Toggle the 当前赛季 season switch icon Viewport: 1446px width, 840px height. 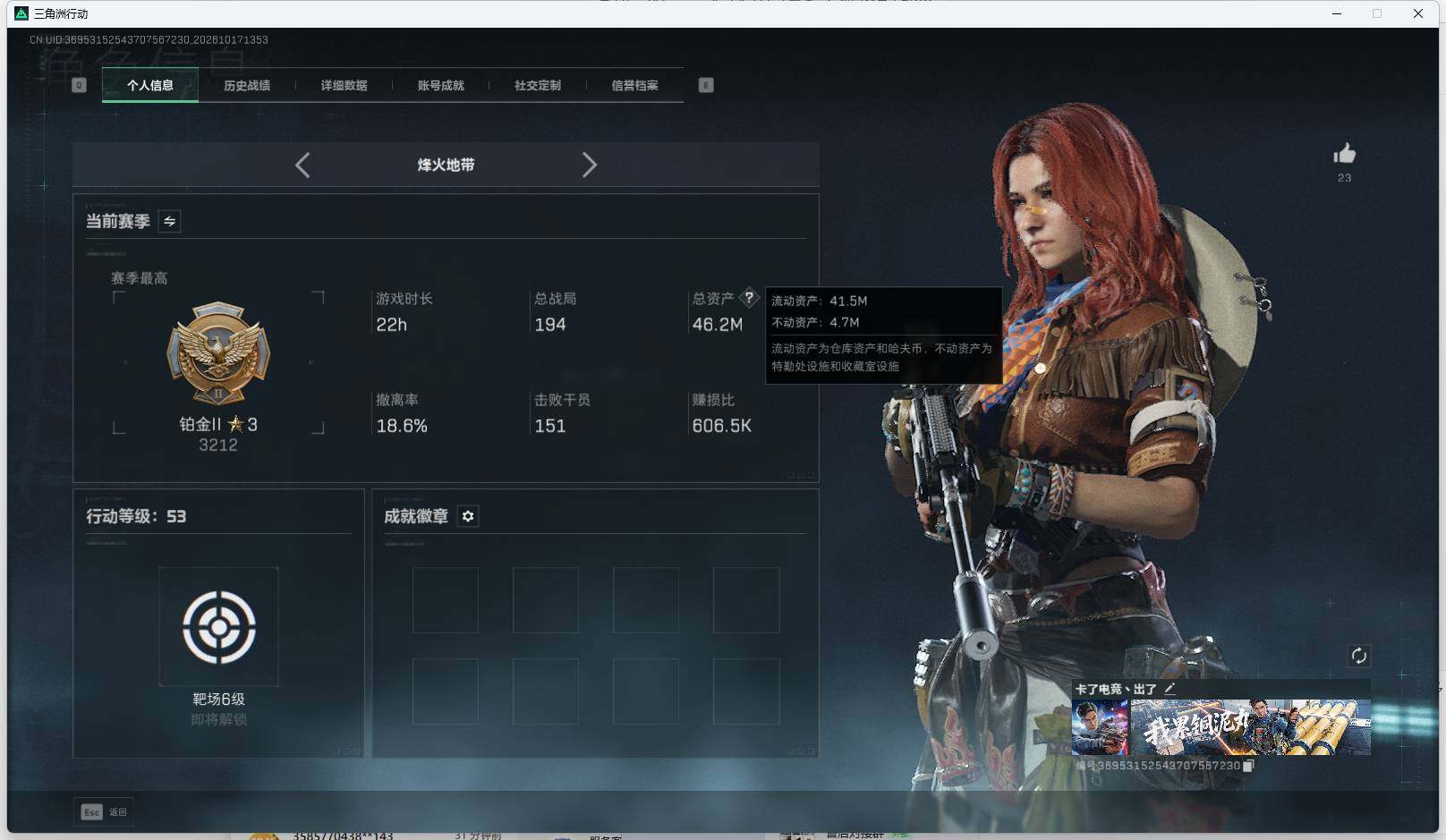coord(169,221)
